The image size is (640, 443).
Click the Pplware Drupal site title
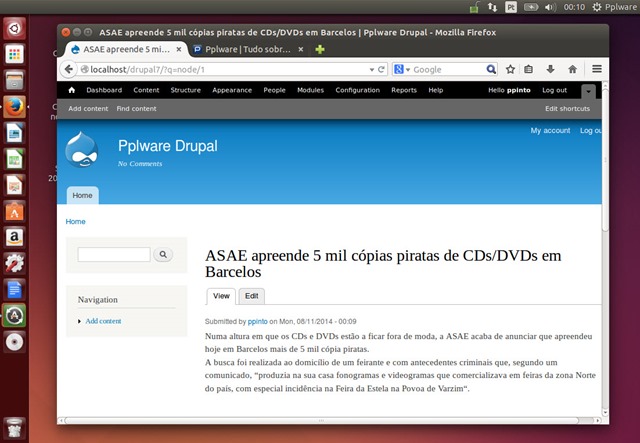pos(168,146)
